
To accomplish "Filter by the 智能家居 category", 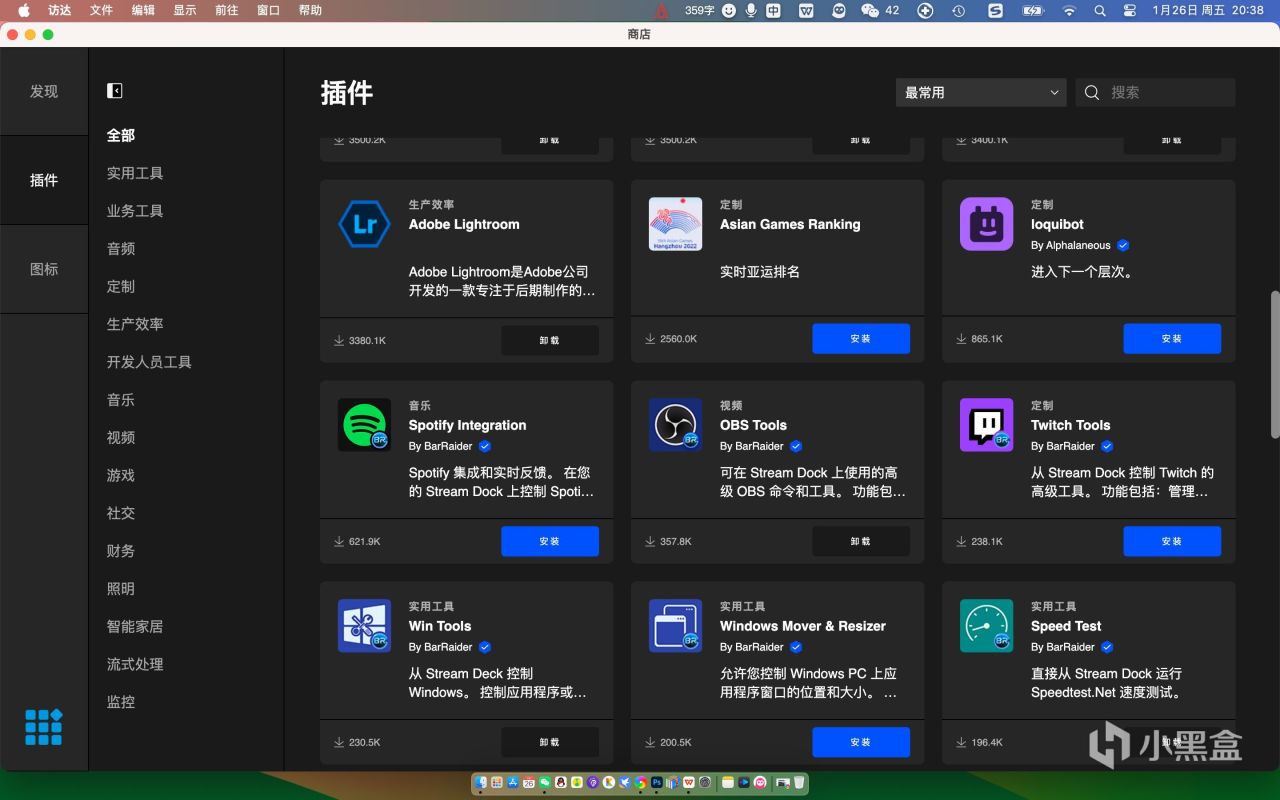I will coord(135,627).
